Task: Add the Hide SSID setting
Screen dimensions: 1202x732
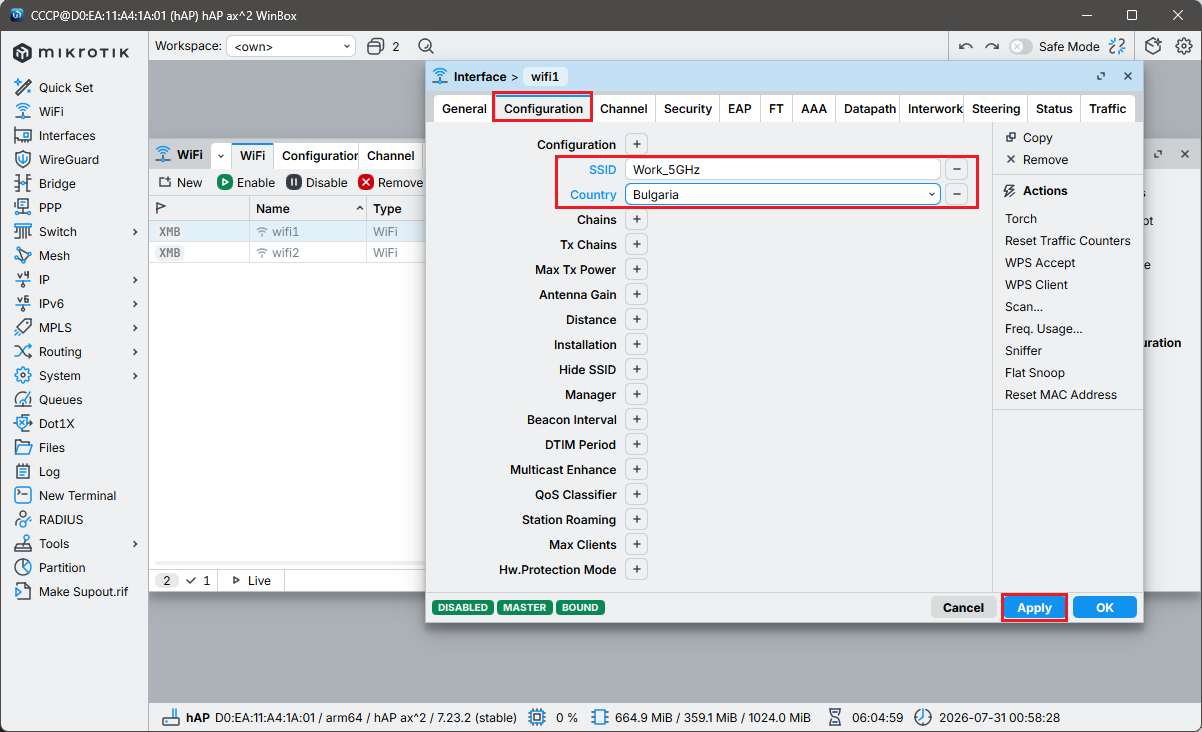Action: pyautogui.click(x=637, y=369)
